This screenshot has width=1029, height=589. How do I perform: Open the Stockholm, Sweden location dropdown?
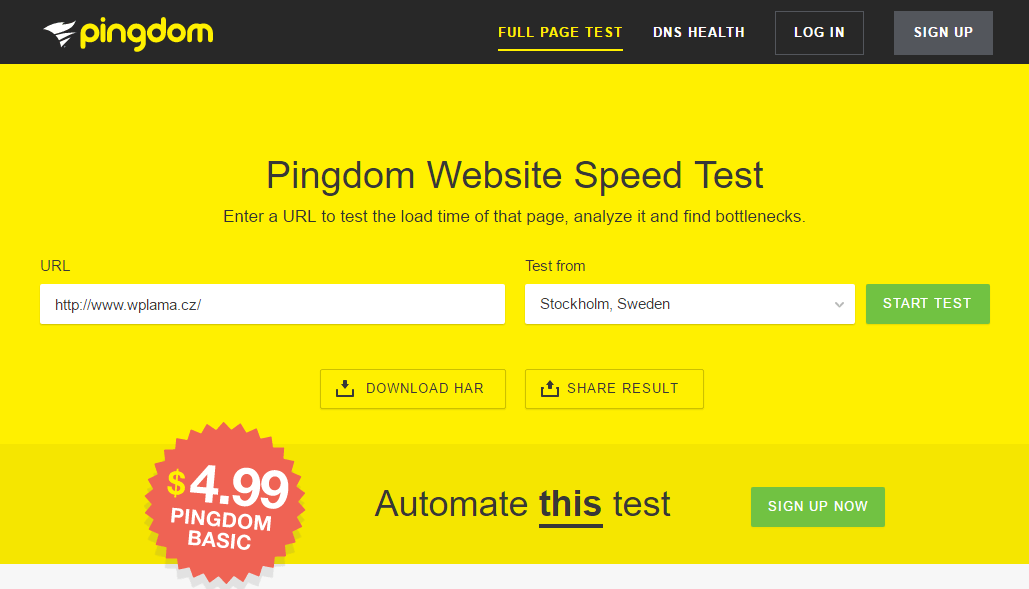[690, 304]
